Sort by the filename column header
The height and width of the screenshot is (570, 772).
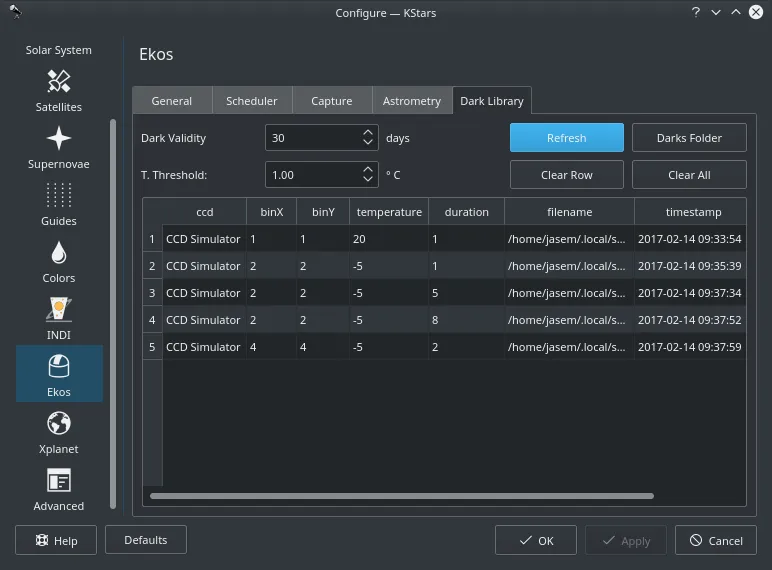coord(570,212)
